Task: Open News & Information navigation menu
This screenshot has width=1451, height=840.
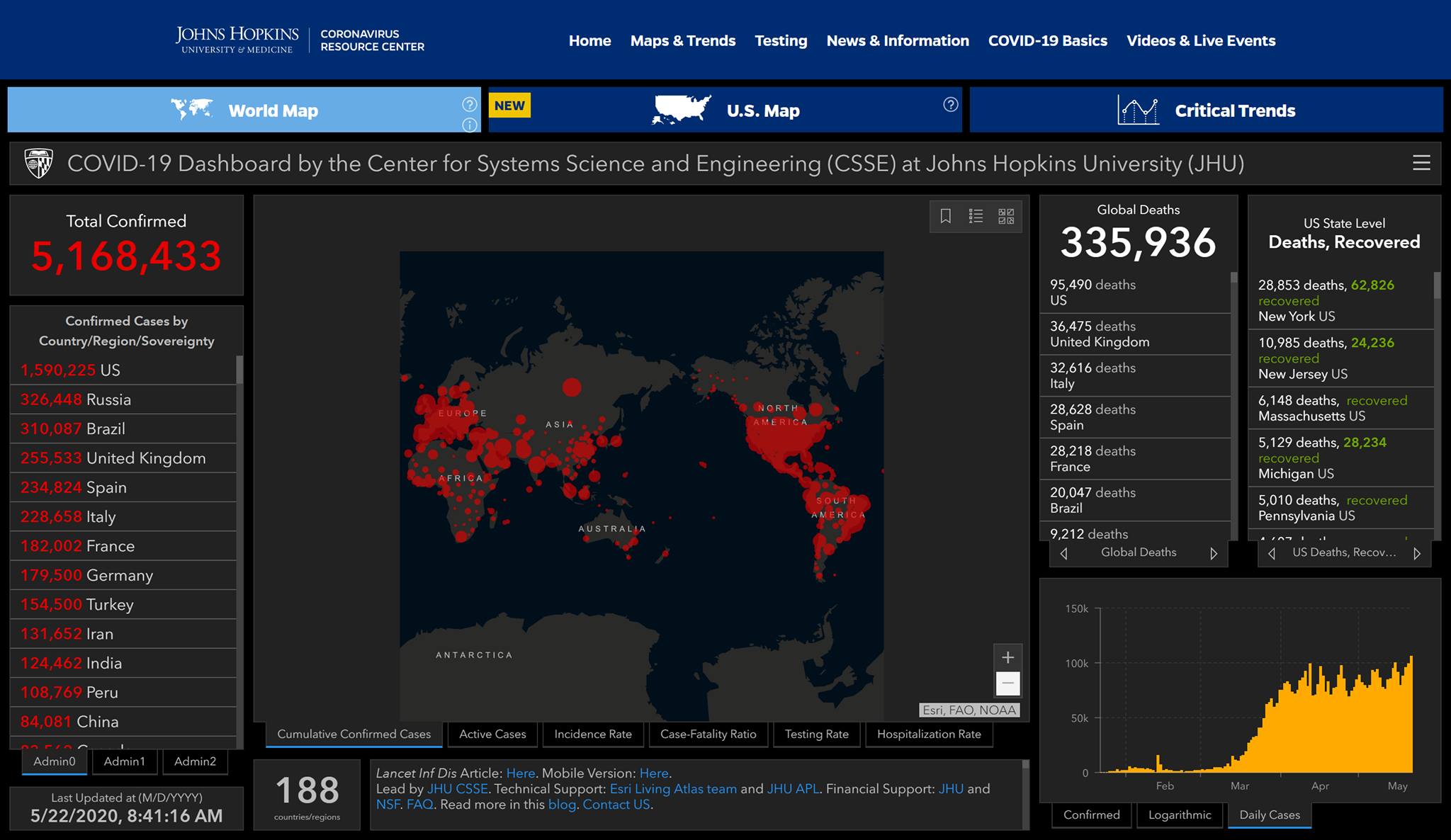Action: coord(898,41)
